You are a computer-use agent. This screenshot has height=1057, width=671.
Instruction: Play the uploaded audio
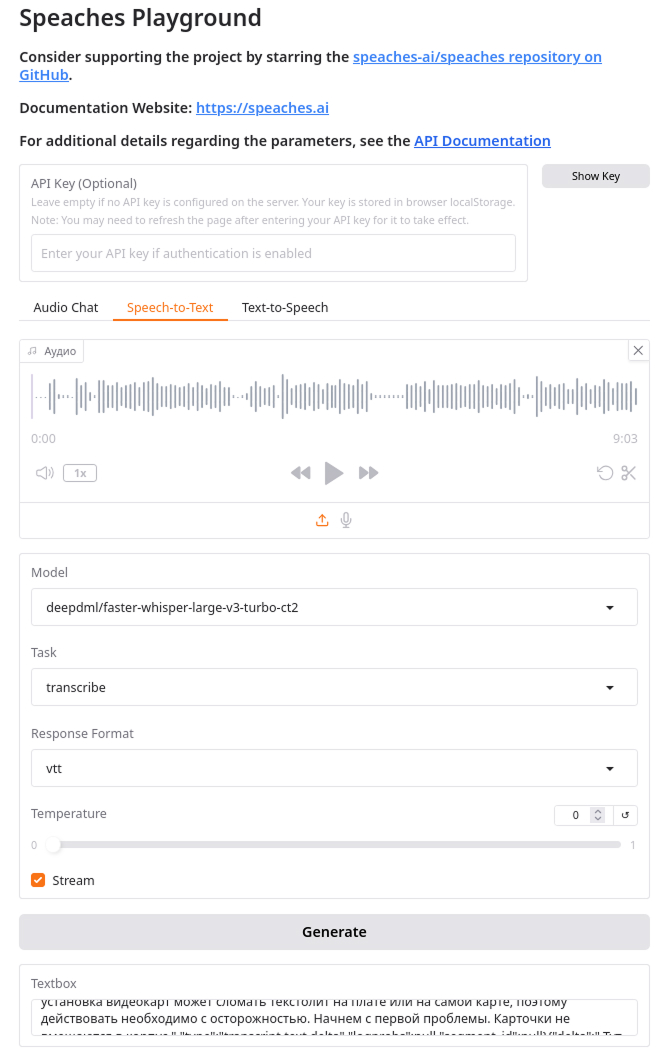pos(334,473)
